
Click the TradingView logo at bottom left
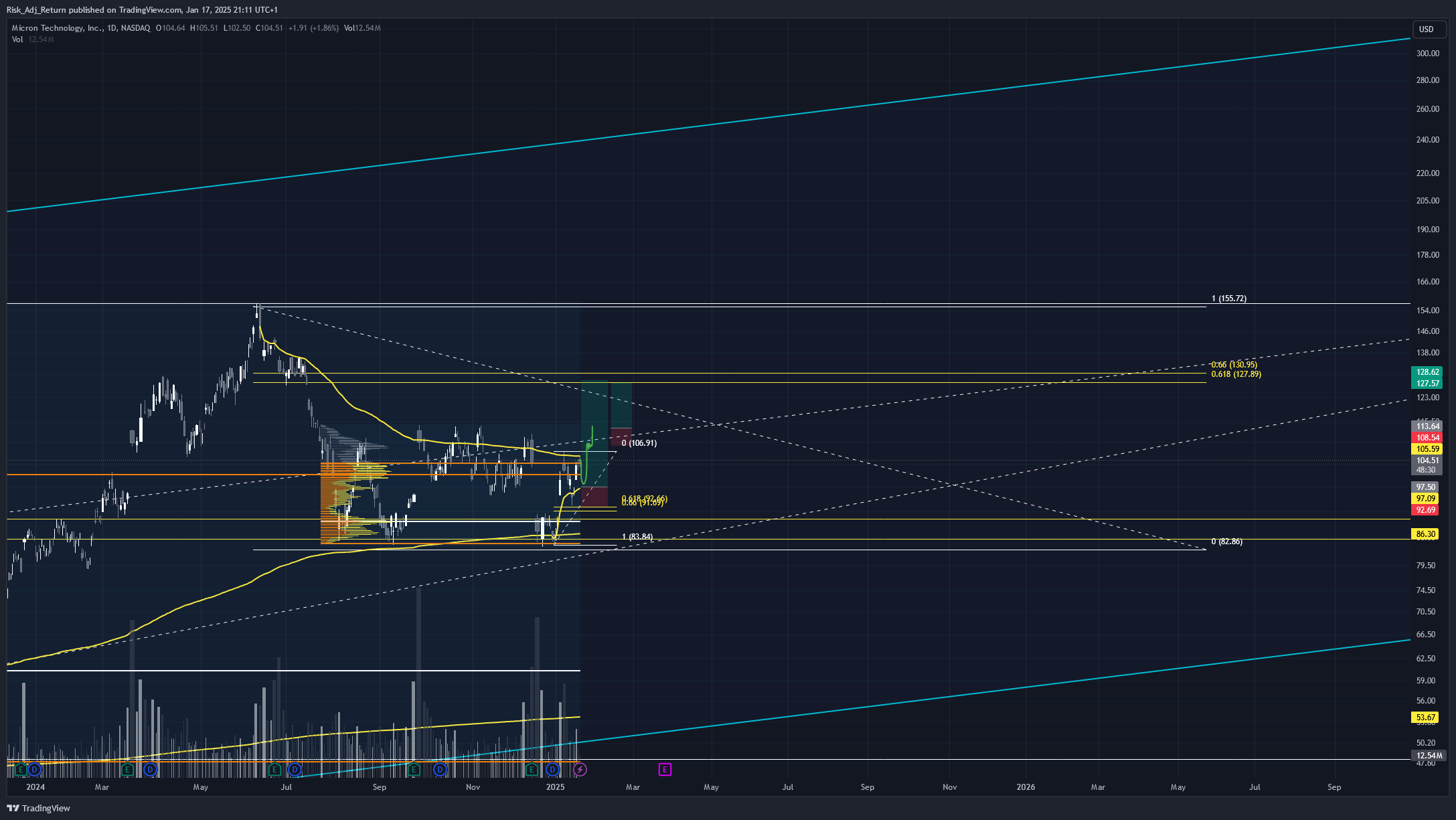coord(38,808)
